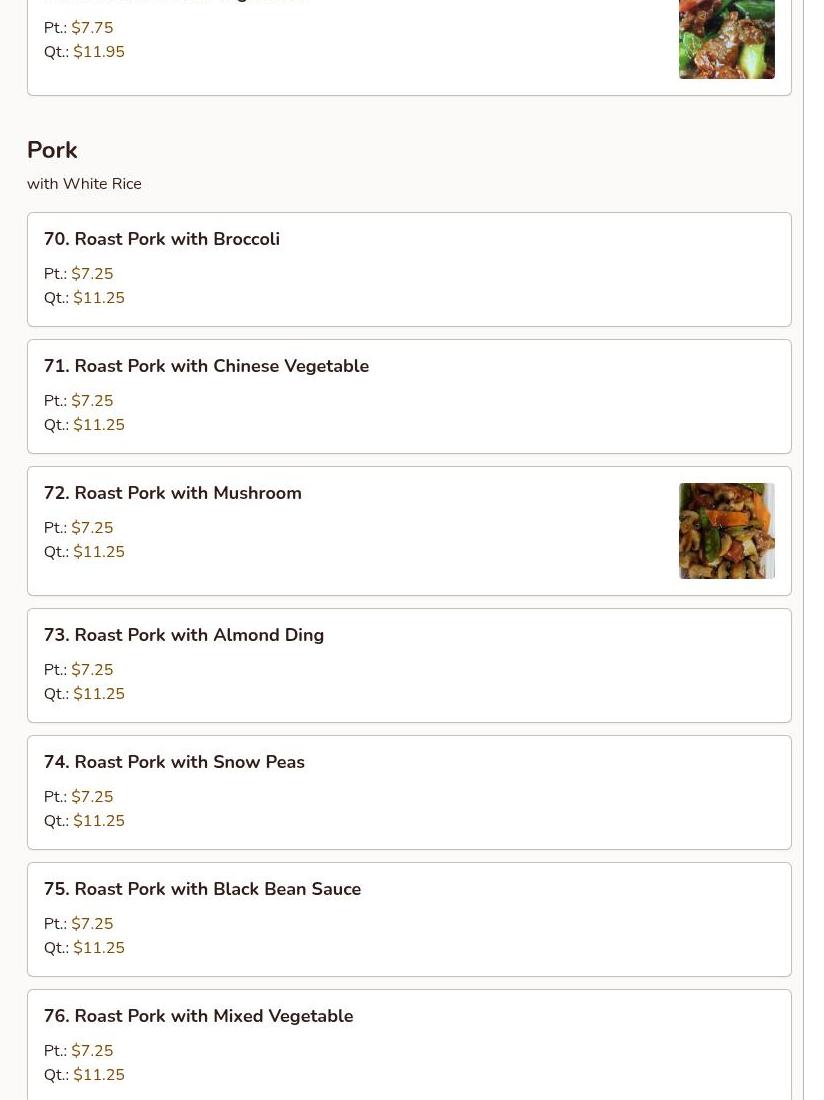Click the "with White Rice" subtitle
The height and width of the screenshot is (1100, 824).
click(84, 184)
